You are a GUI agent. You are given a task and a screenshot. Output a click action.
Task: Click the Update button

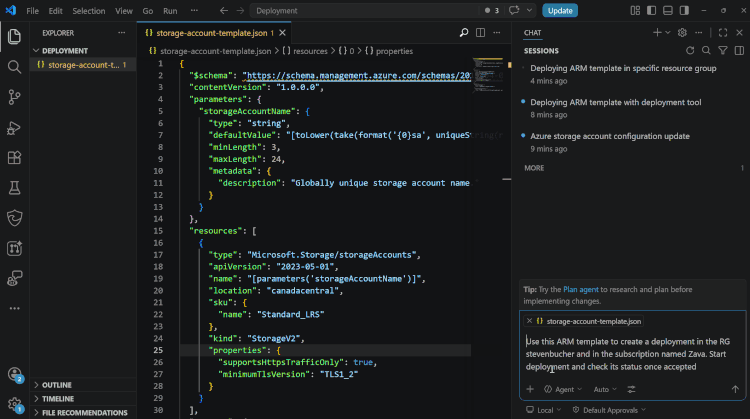560,11
